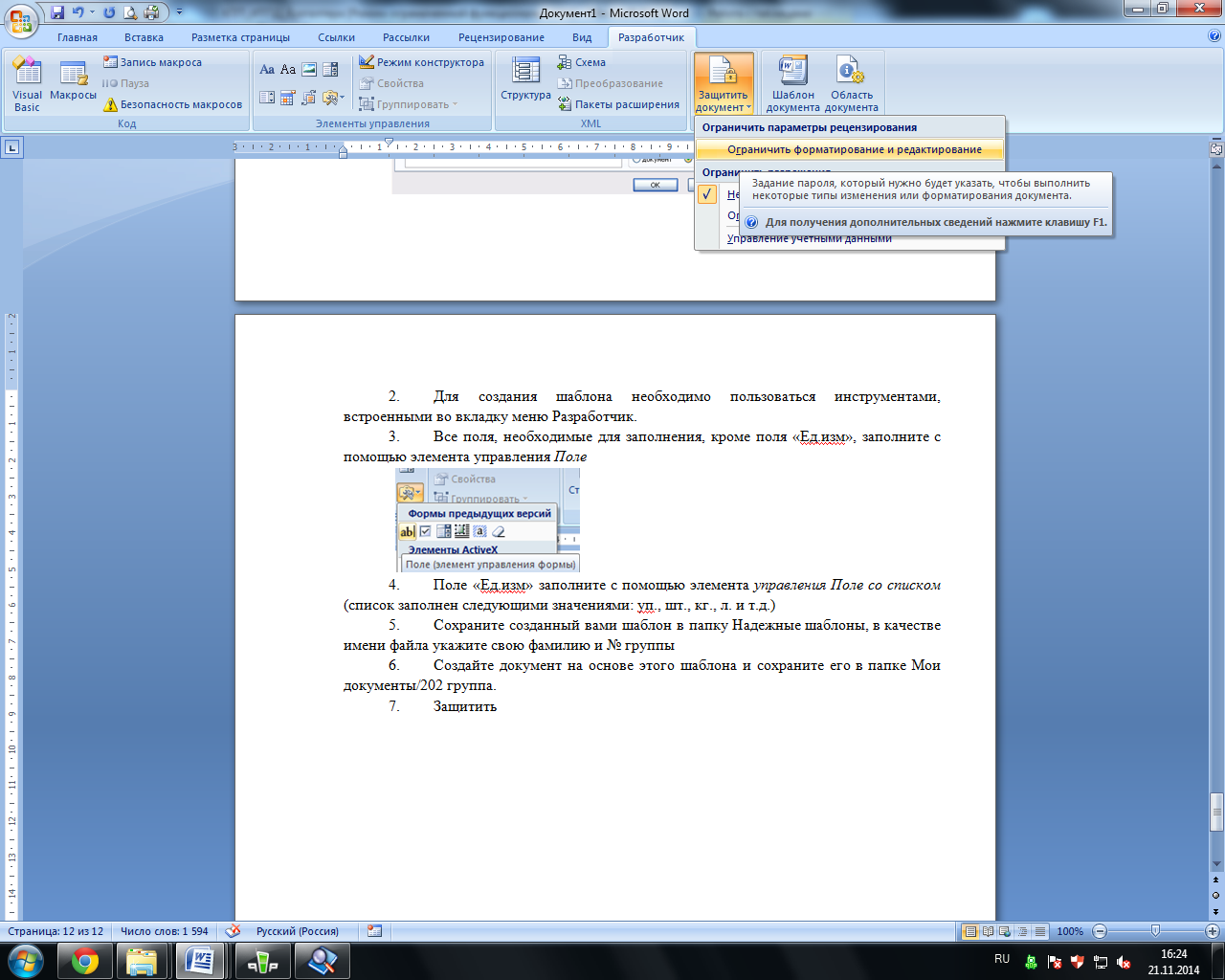Click the vertical scrollbar thumb
This screenshot has width=1225, height=980.
[x=1216, y=812]
